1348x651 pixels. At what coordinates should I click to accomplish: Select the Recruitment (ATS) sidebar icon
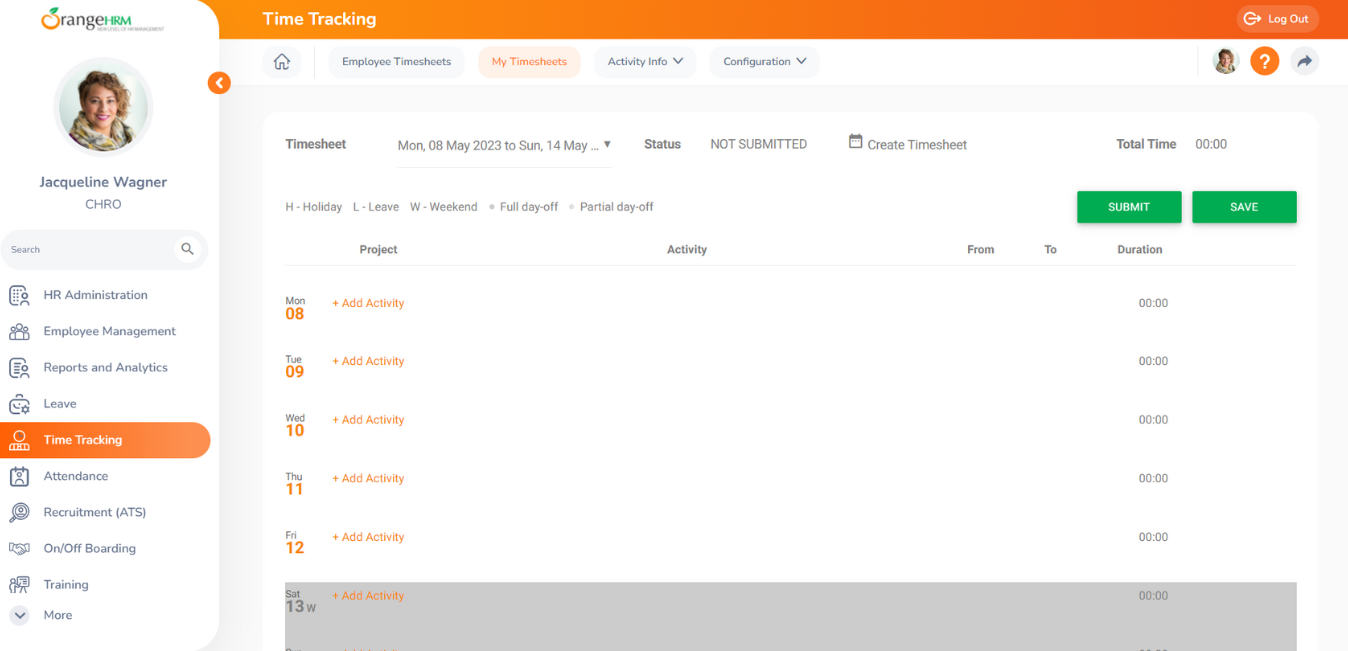tap(20, 512)
